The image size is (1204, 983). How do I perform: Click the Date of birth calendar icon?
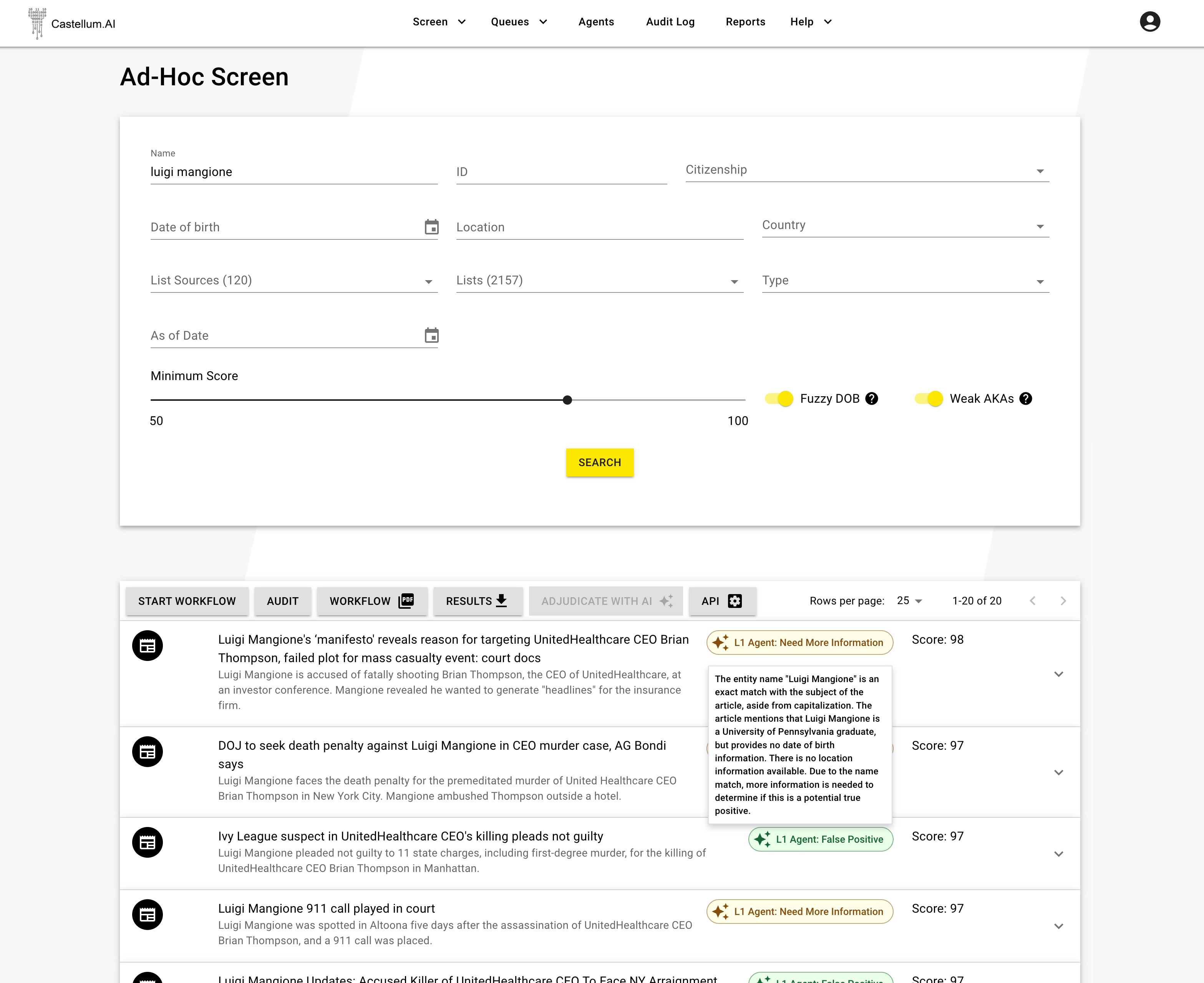pos(431,227)
